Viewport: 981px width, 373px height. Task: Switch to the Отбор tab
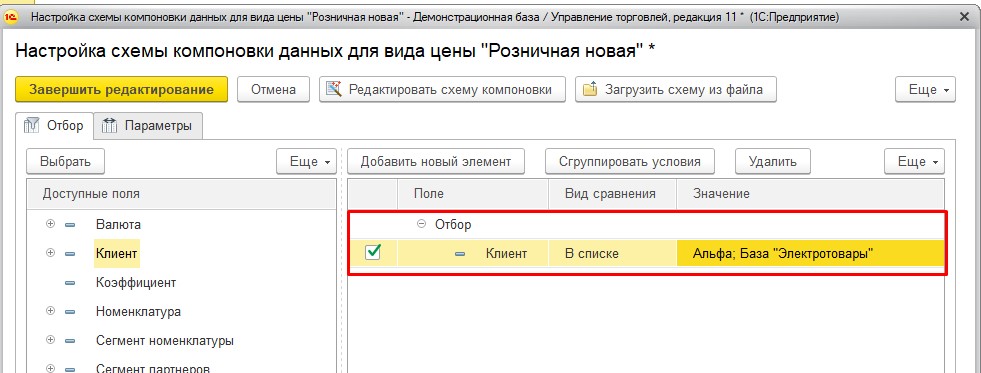tap(54, 126)
